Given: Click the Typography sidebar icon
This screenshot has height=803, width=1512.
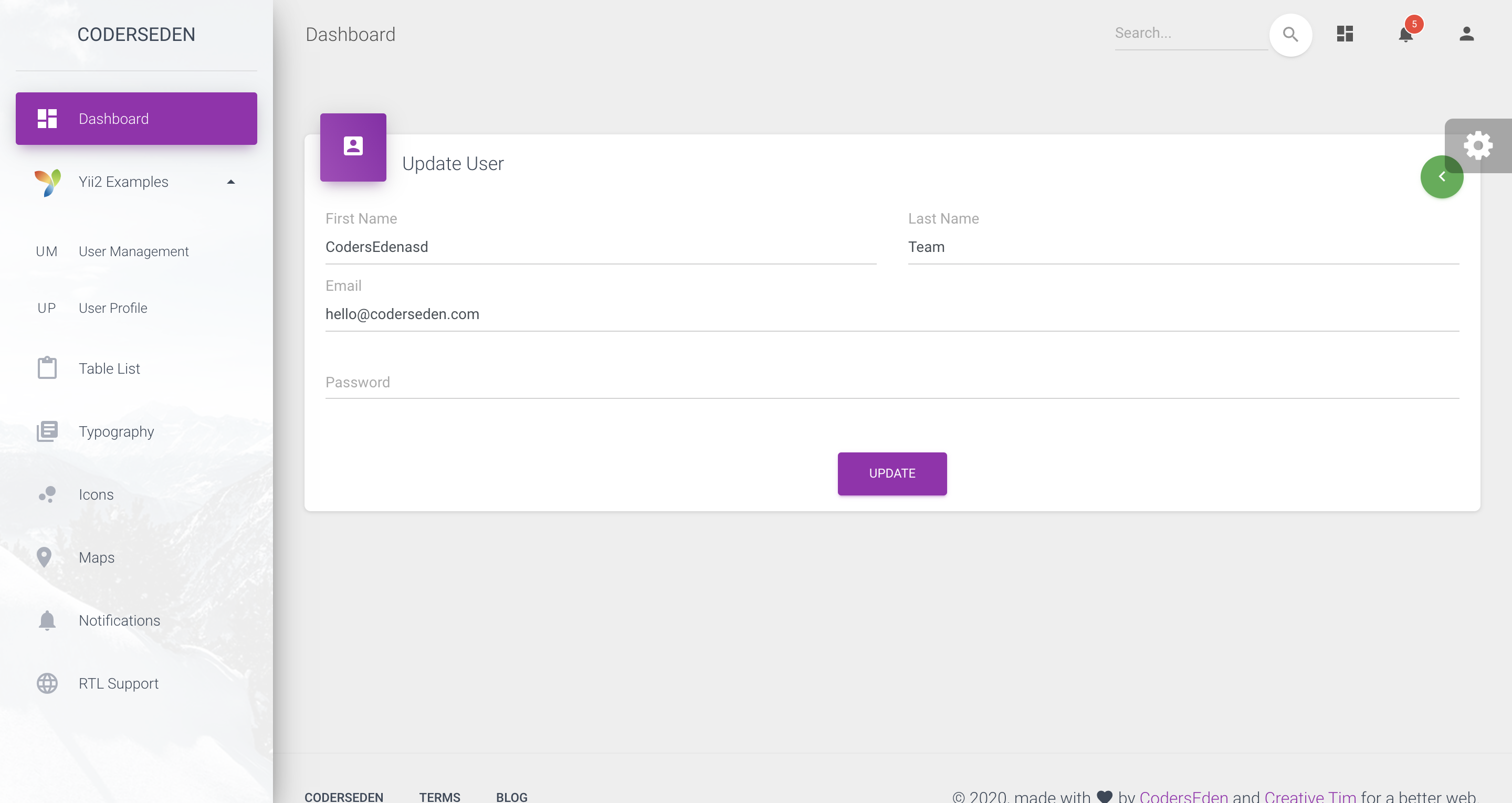Looking at the screenshot, I should [x=47, y=431].
